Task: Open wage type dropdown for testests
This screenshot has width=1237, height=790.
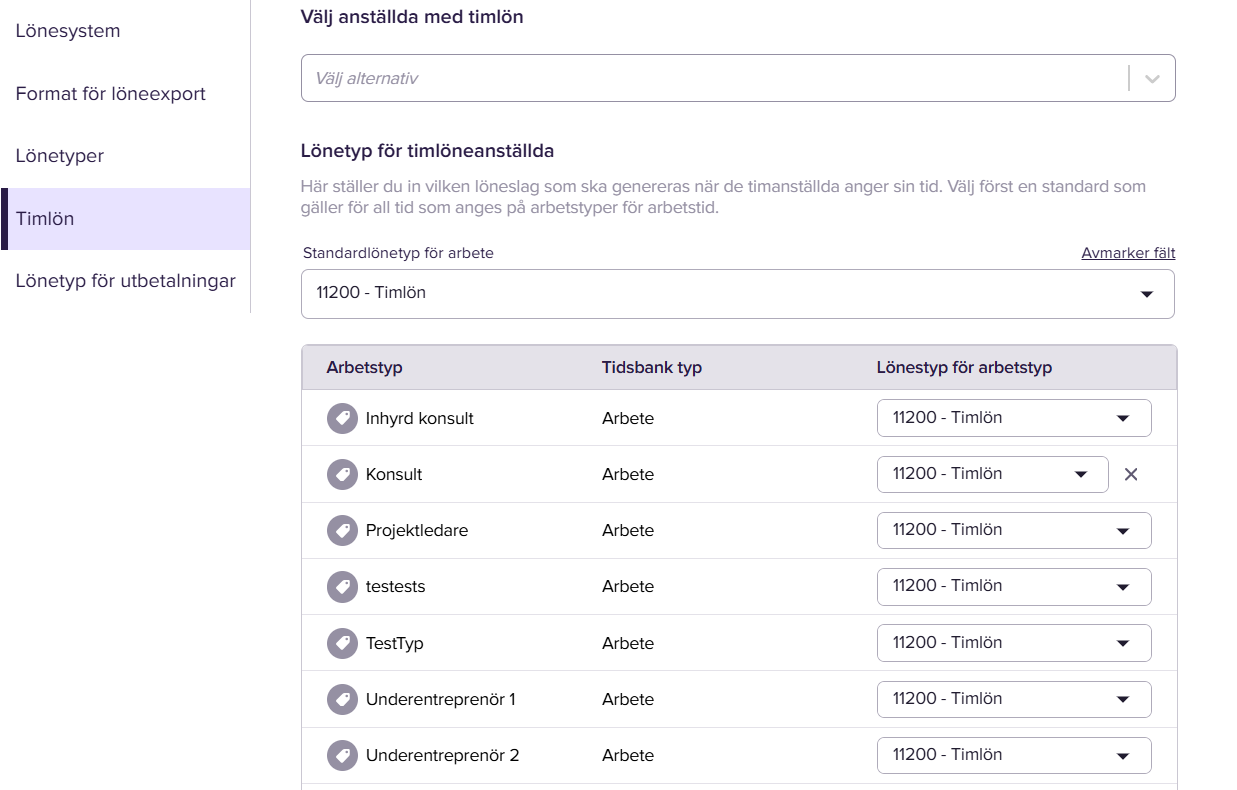Action: click(x=1014, y=586)
